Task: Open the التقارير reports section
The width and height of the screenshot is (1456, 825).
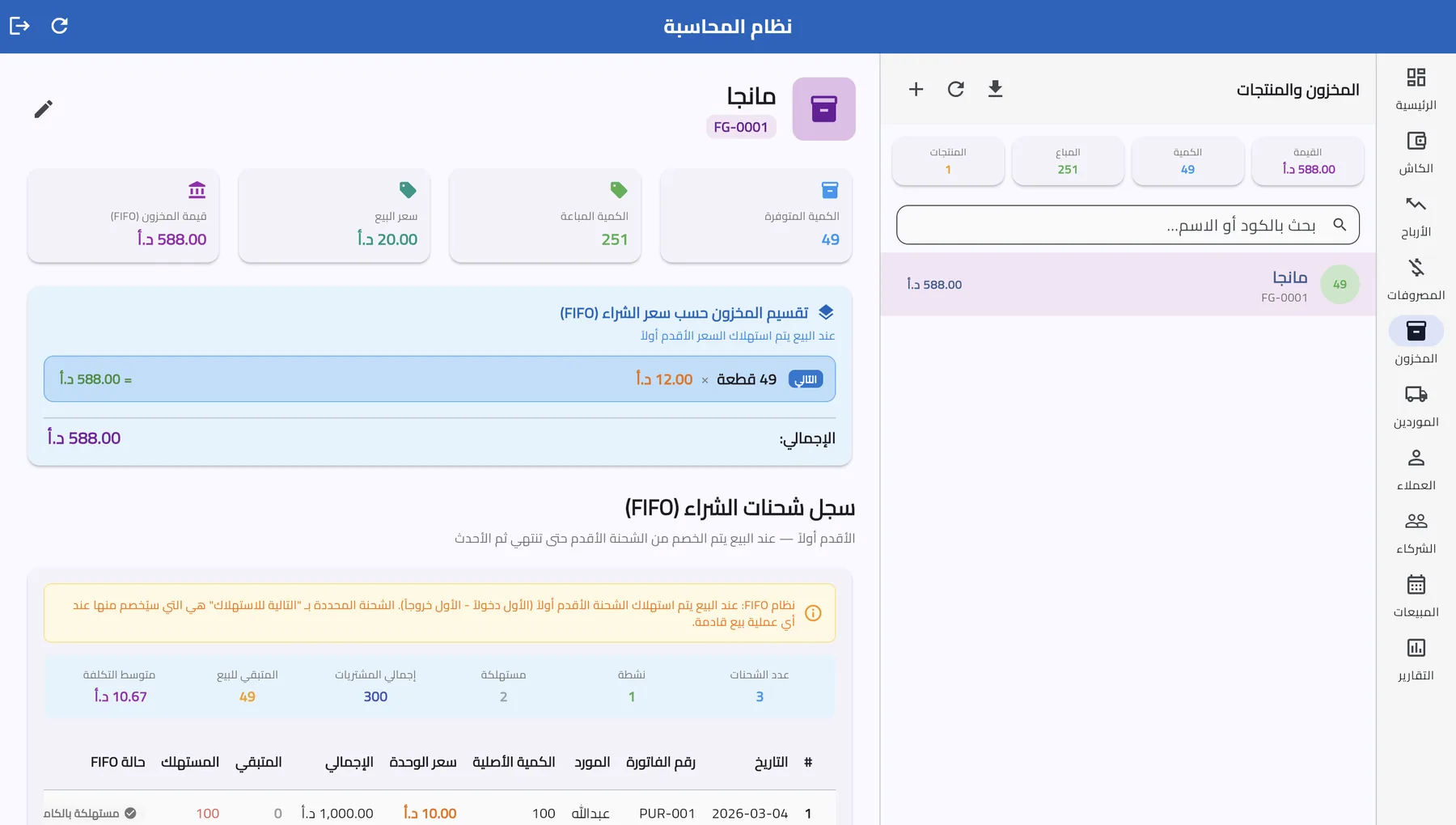Action: point(1416,659)
